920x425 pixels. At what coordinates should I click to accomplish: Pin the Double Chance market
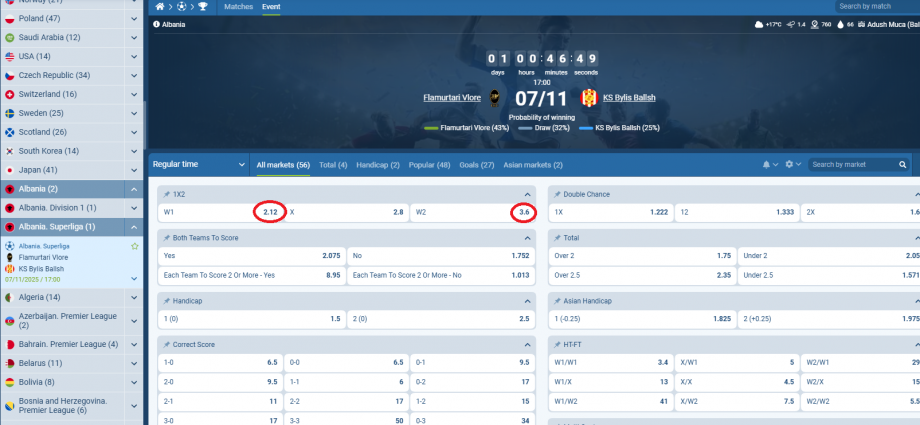557,194
